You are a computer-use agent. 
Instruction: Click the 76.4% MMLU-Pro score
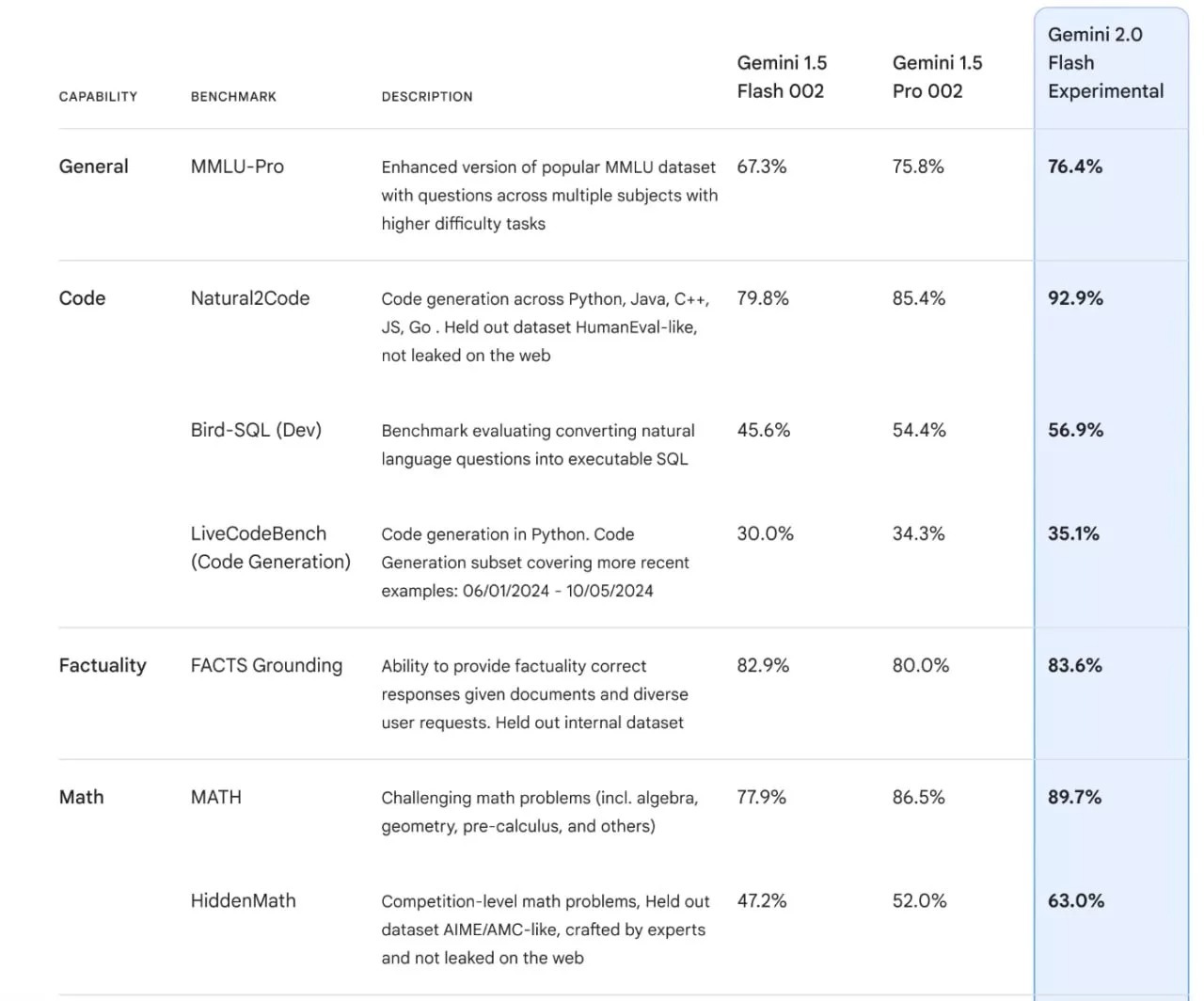tap(1075, 167)
